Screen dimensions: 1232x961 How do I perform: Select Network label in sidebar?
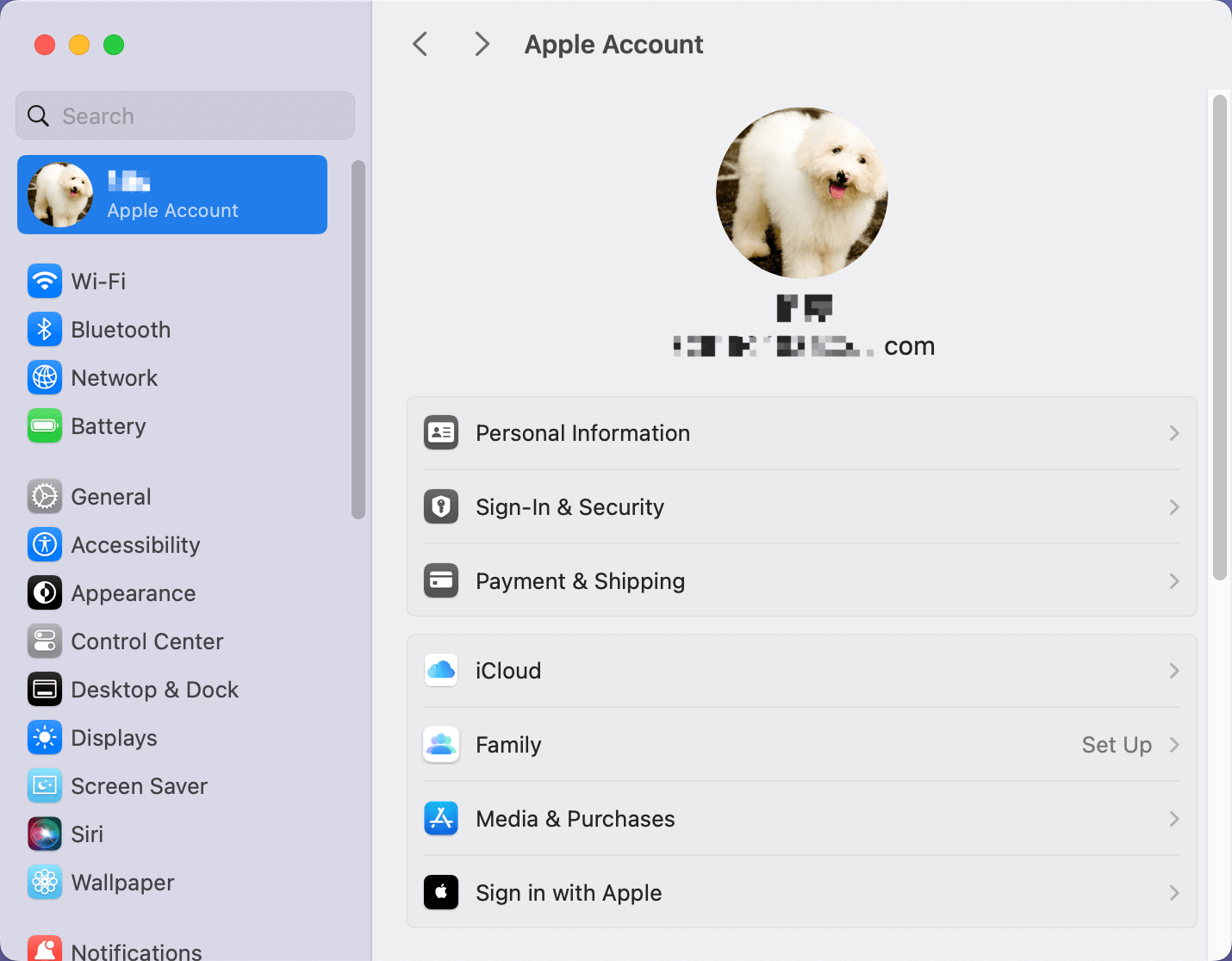[114, 378]
